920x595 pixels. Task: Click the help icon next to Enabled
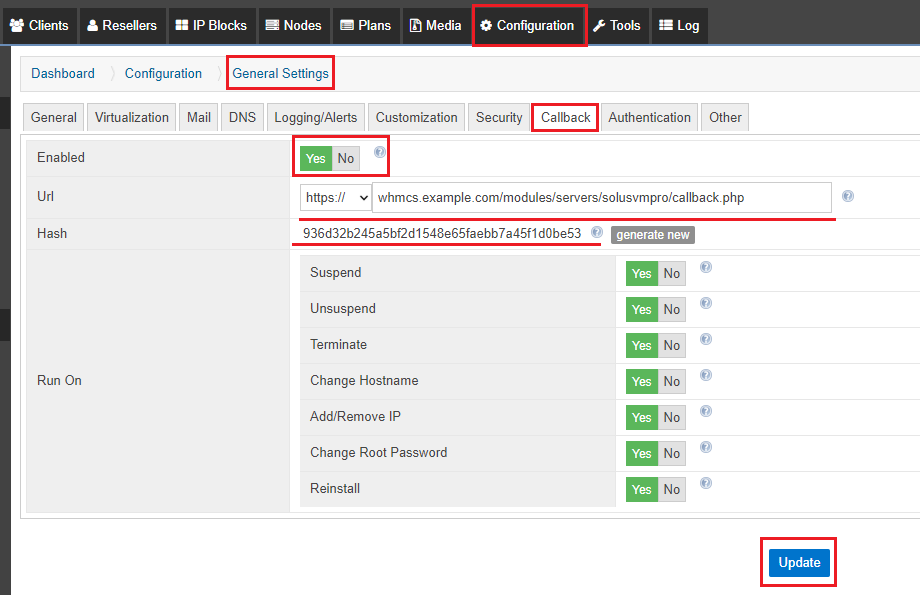379,152
